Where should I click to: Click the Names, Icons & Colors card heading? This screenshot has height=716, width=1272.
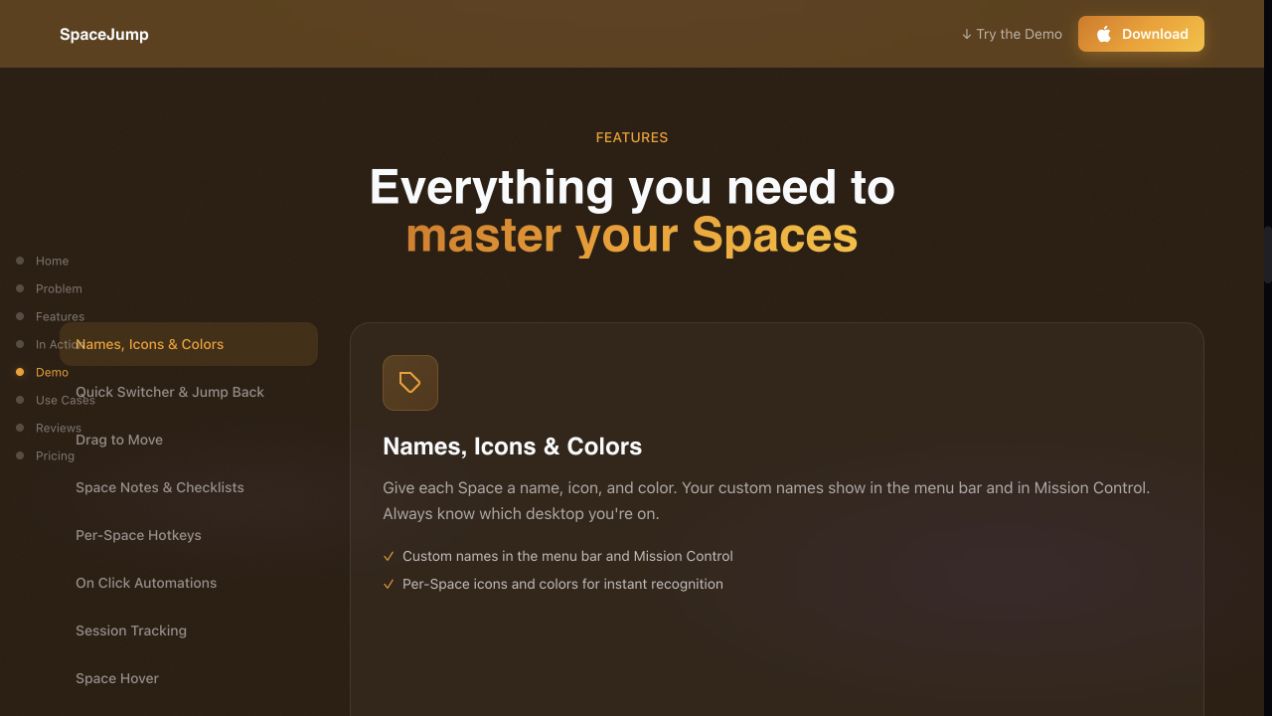[x=512, y=446]
